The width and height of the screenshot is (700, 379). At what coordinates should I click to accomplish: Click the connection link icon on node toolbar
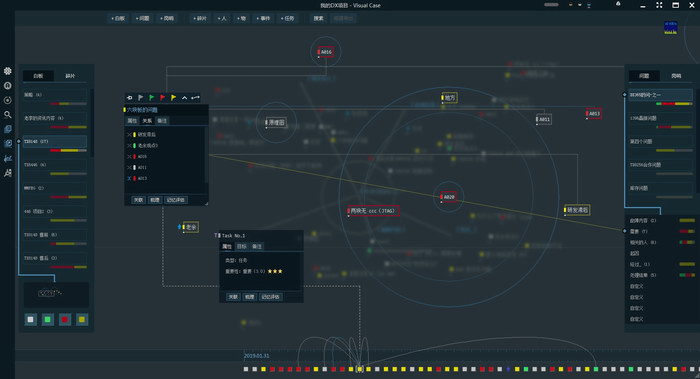196,97
